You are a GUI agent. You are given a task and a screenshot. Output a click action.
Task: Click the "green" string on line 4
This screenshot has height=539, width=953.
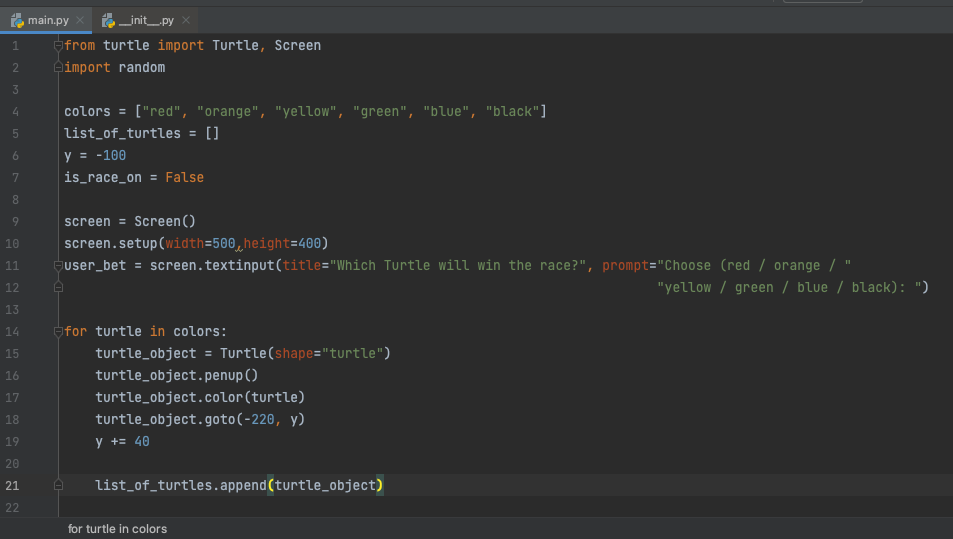click(x=380, y=112)
